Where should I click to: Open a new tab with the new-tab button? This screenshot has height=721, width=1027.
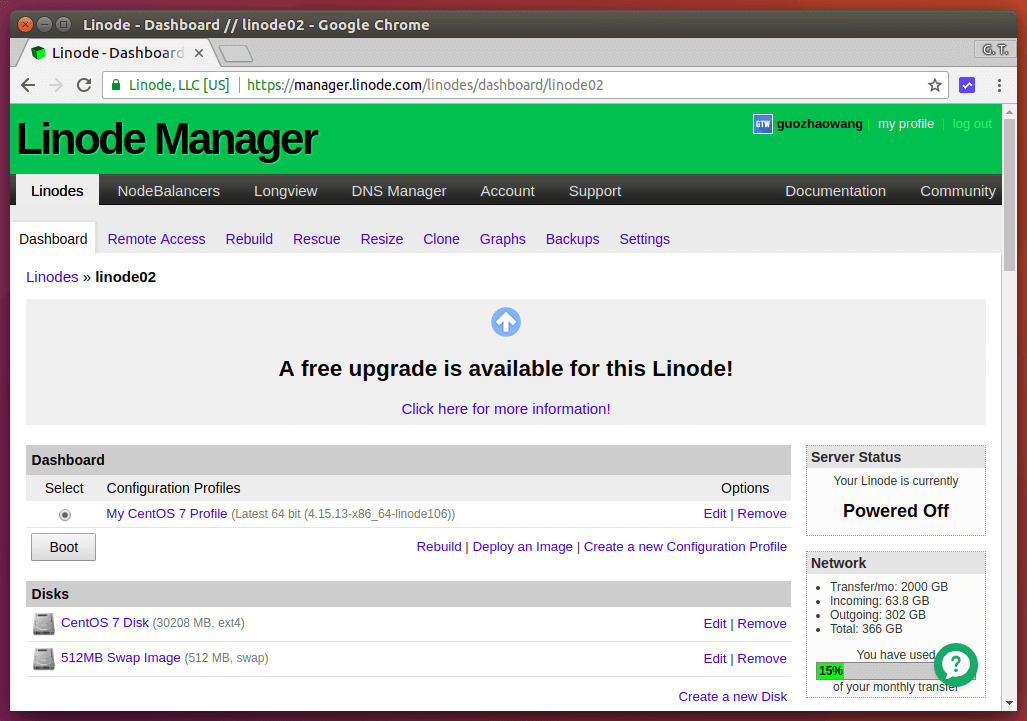coord(235,53)
